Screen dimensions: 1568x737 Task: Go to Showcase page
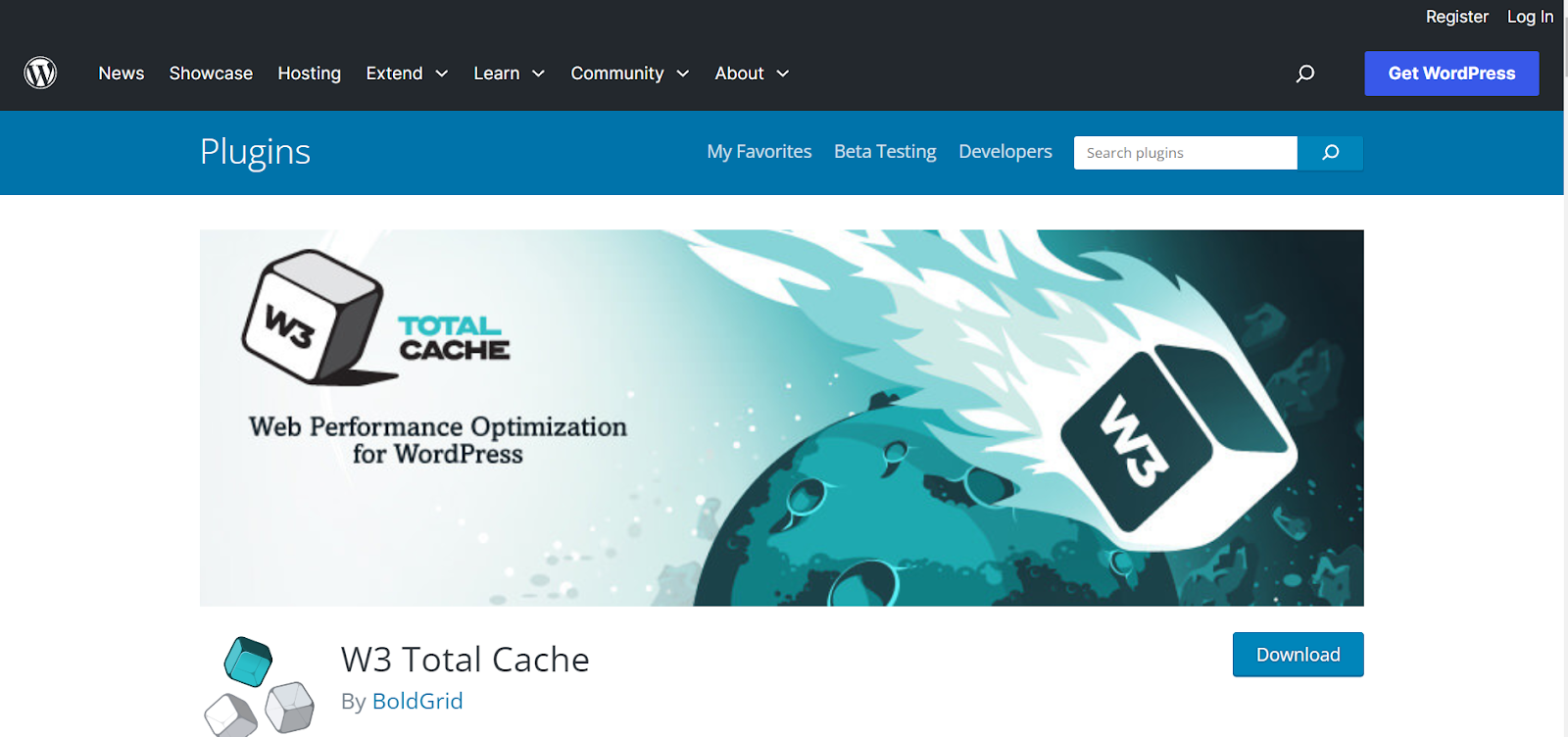coord(211,74)
